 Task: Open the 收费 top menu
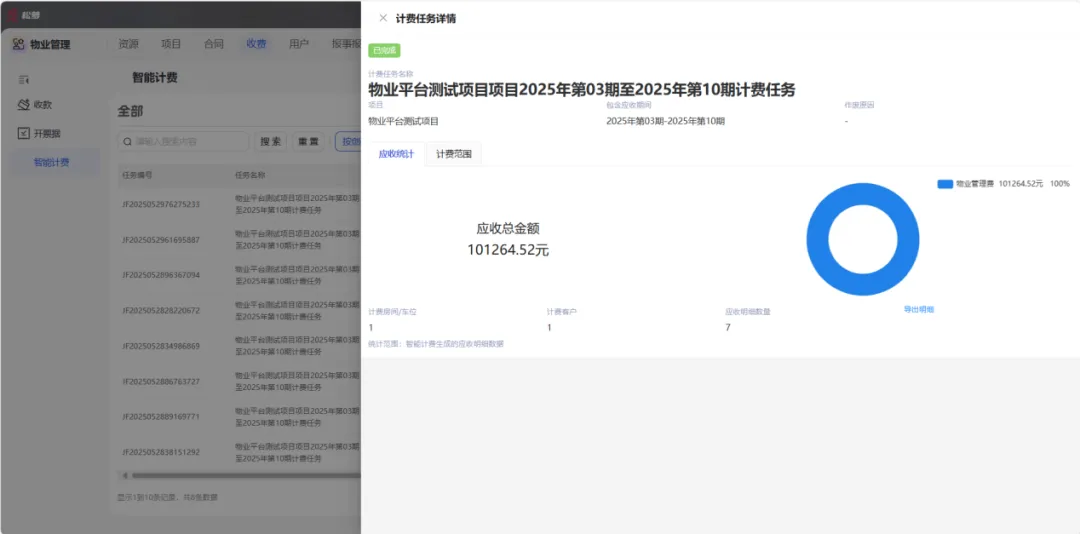(256, 44)
